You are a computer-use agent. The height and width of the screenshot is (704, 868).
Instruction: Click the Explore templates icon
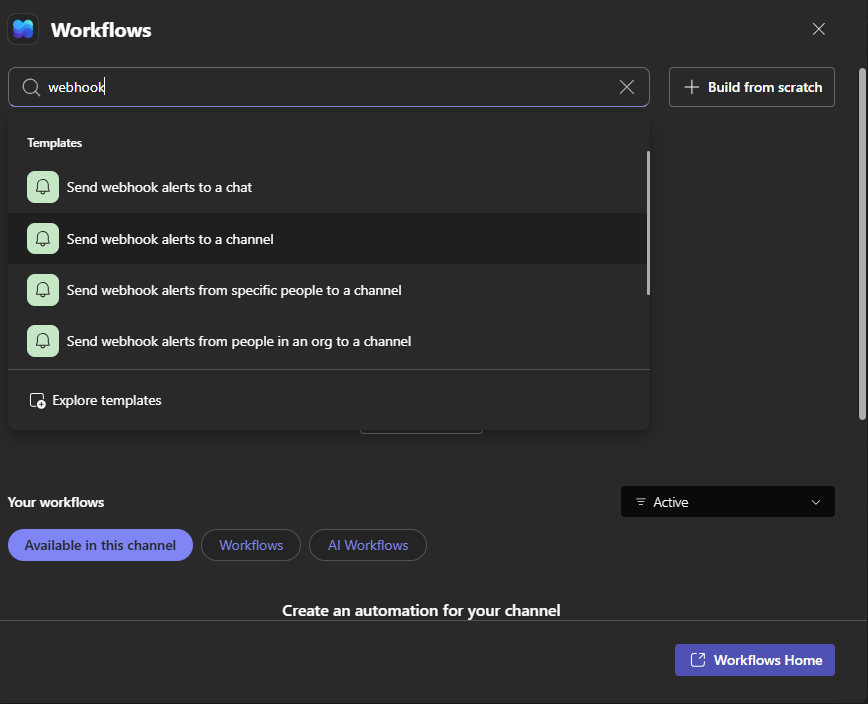38,401
